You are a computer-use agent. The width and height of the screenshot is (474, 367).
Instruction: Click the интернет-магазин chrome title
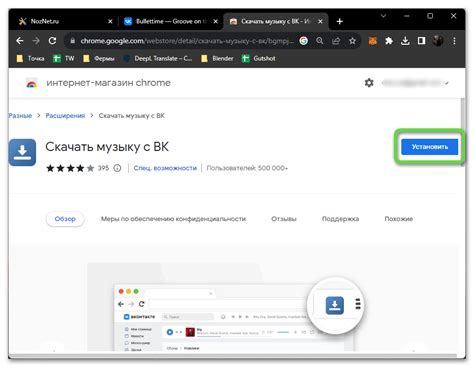point(108,83)
